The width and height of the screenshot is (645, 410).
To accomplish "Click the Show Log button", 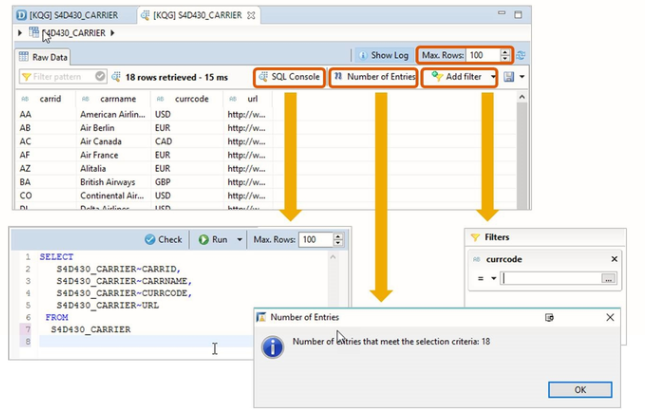I will coord(384,55).
